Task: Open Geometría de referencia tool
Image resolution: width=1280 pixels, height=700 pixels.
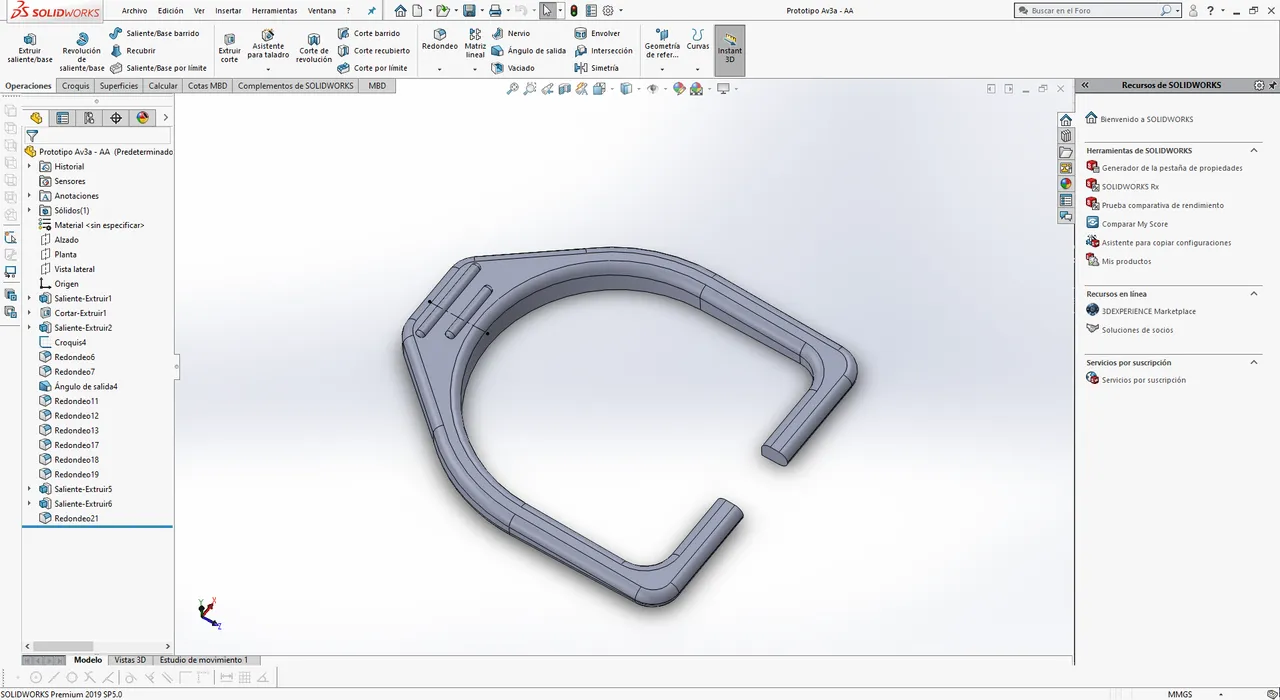Action: 662,43
